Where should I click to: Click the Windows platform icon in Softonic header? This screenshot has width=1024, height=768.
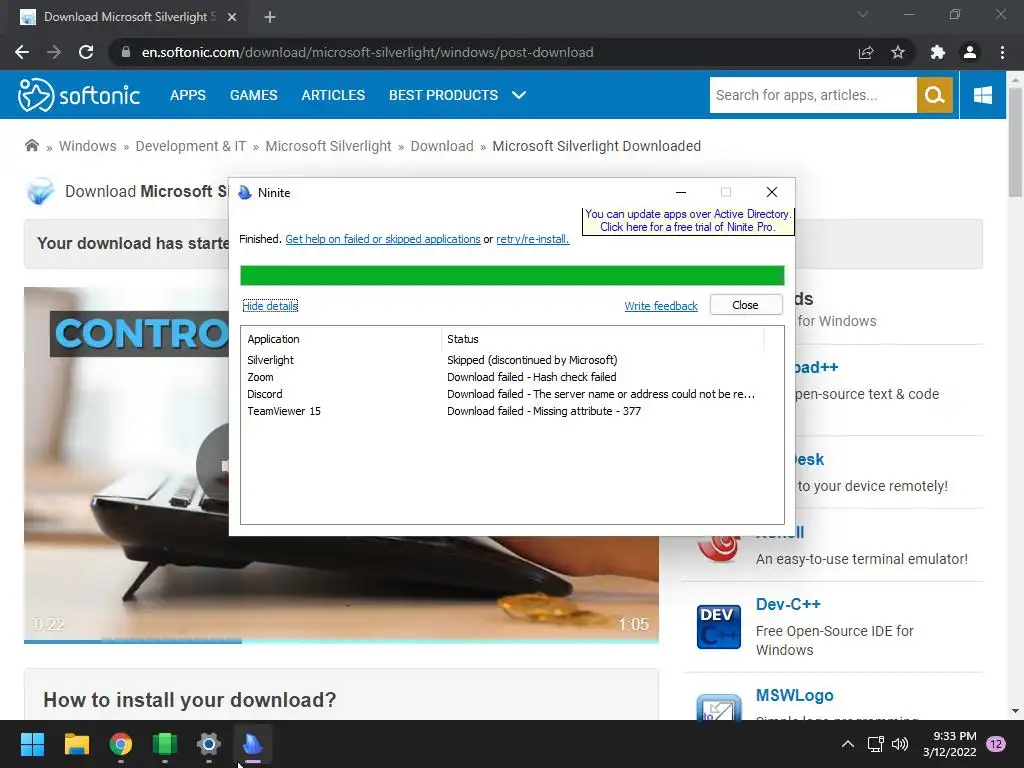(x=982, y=95)
